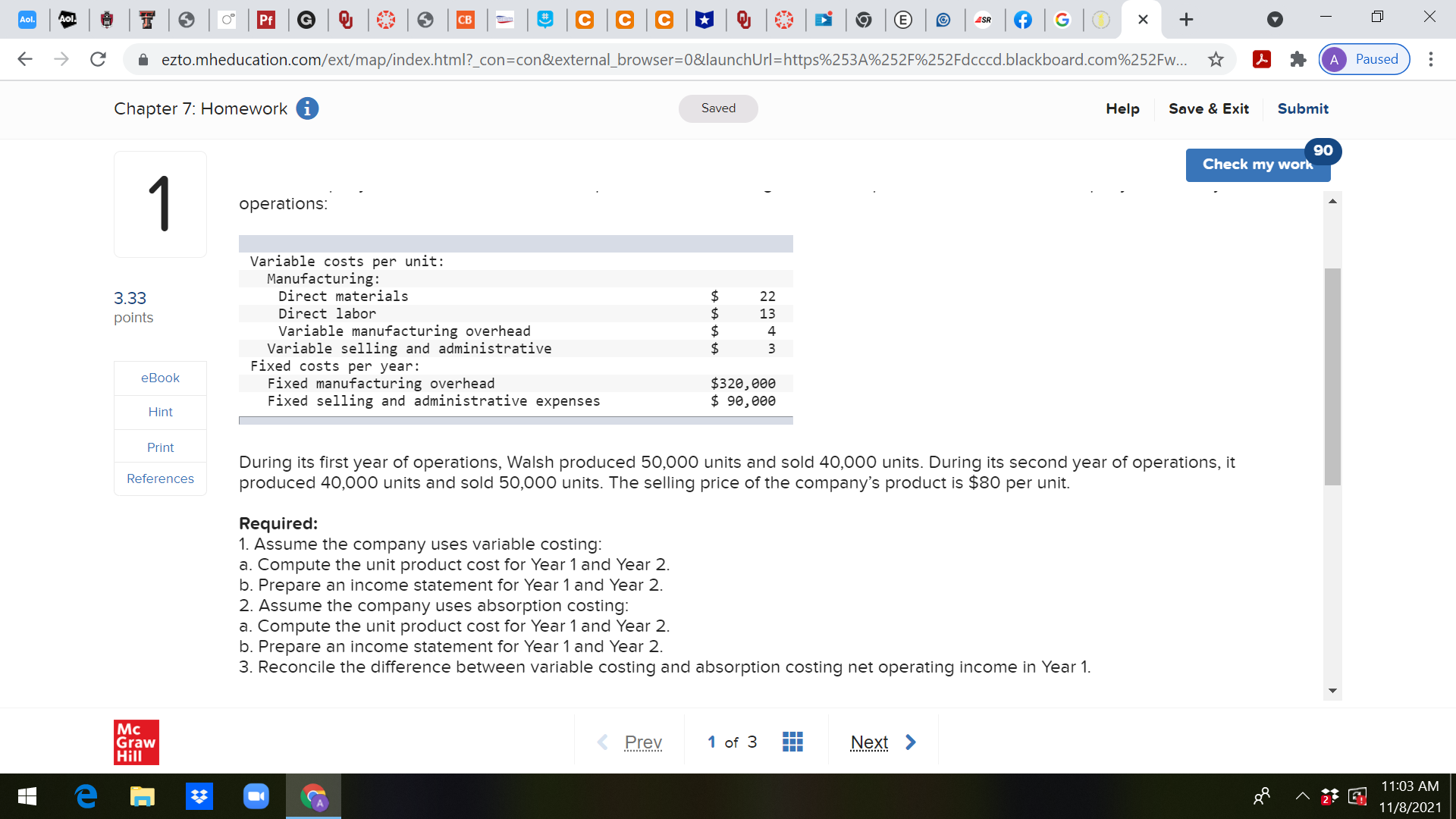Open Chrome's three-dot menu
Viewport: 1456px width, 819px height.
[1432, 59]
